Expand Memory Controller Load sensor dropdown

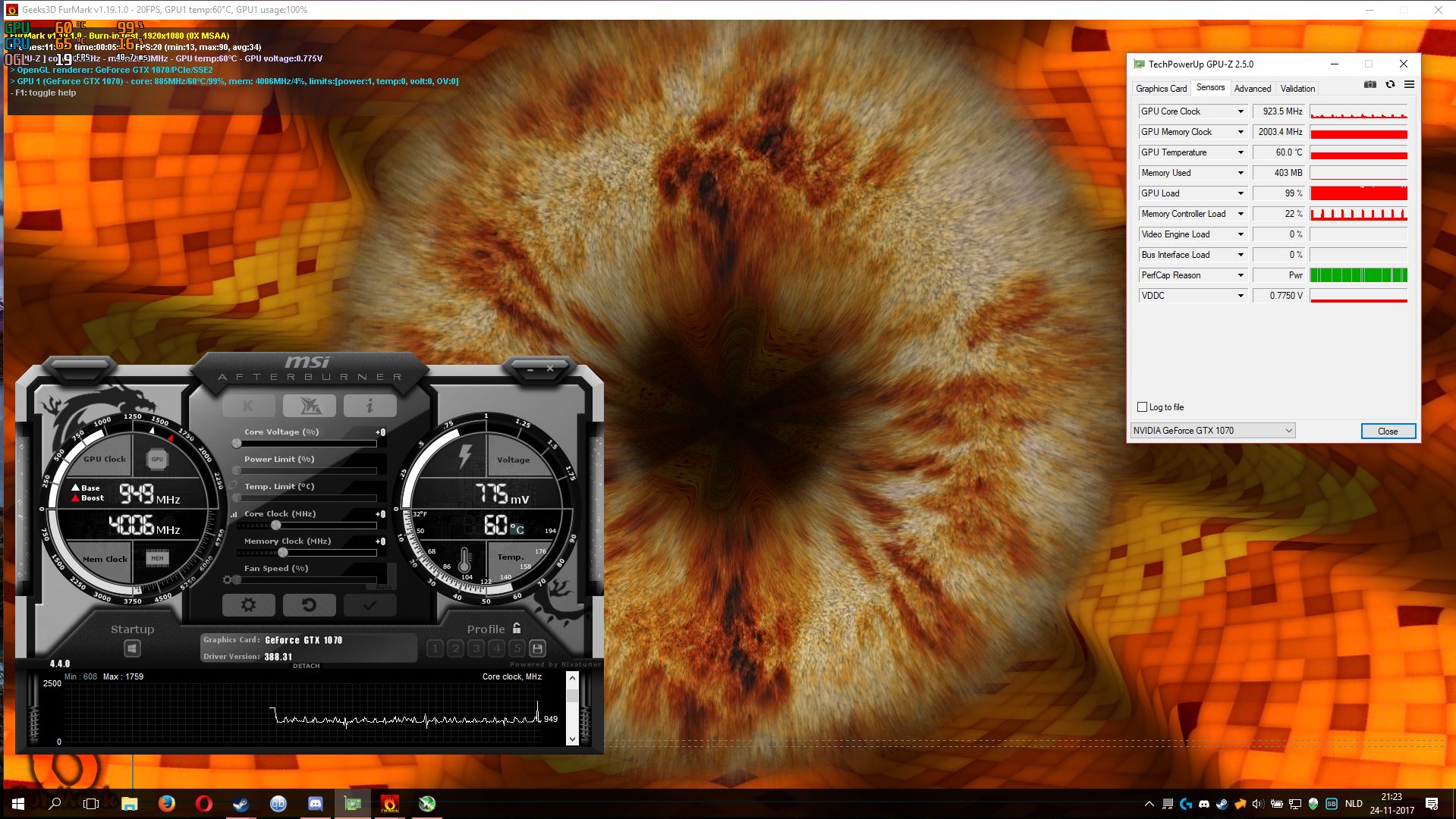[1241, 214]
